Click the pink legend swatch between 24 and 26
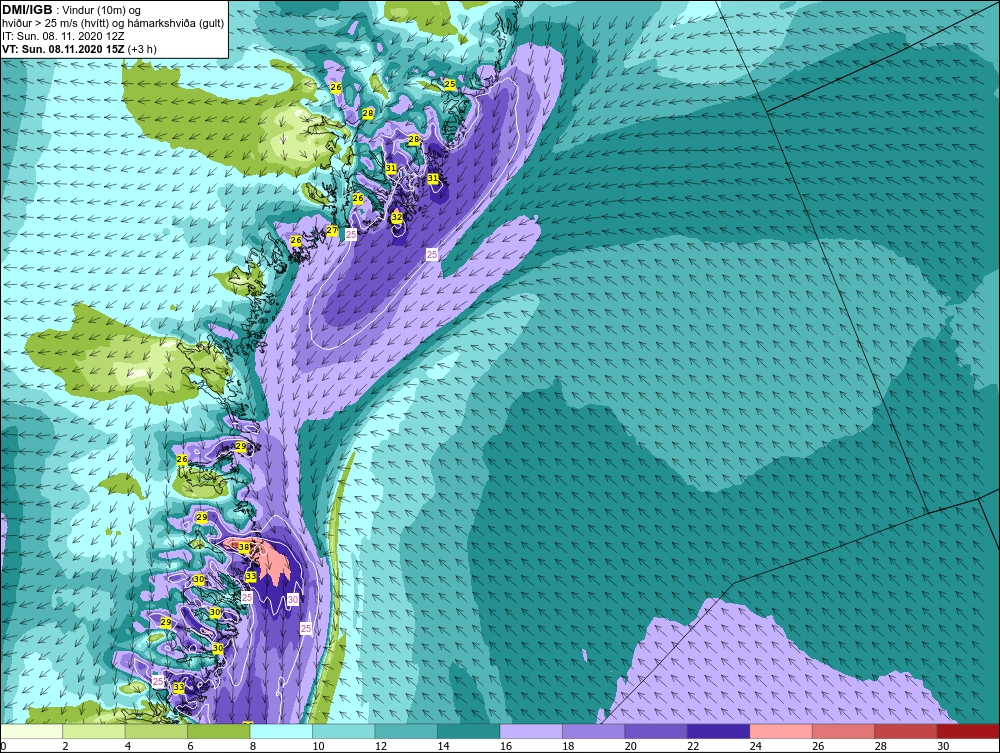1000x753 pixels. click(x=781, y=731)
